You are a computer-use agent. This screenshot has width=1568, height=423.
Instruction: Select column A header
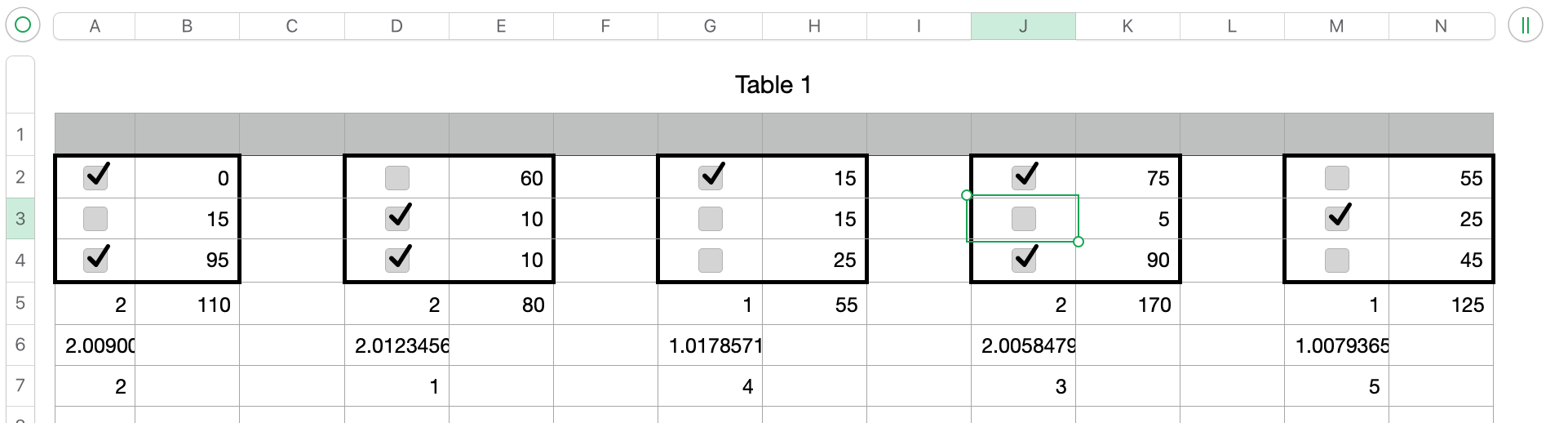click(95, 26)
